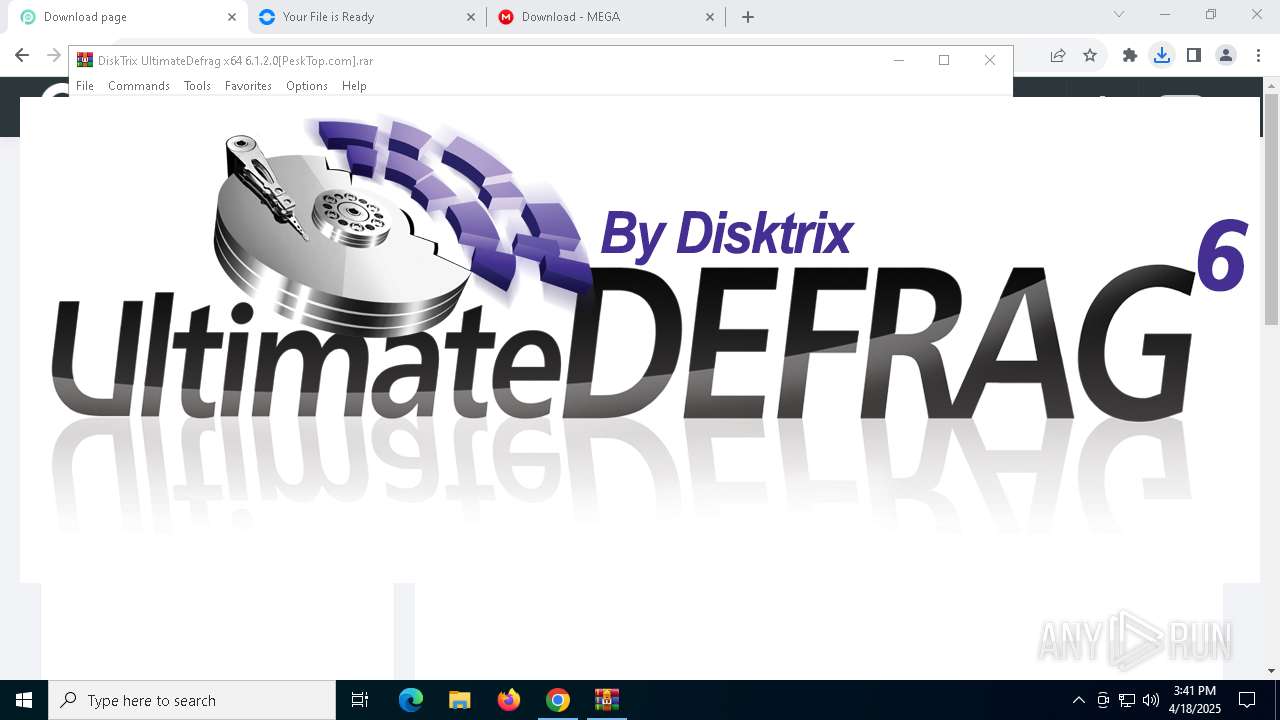Show hidden system tray icons
Viewport: 1280px width, 720px height.
point(1078,700)
